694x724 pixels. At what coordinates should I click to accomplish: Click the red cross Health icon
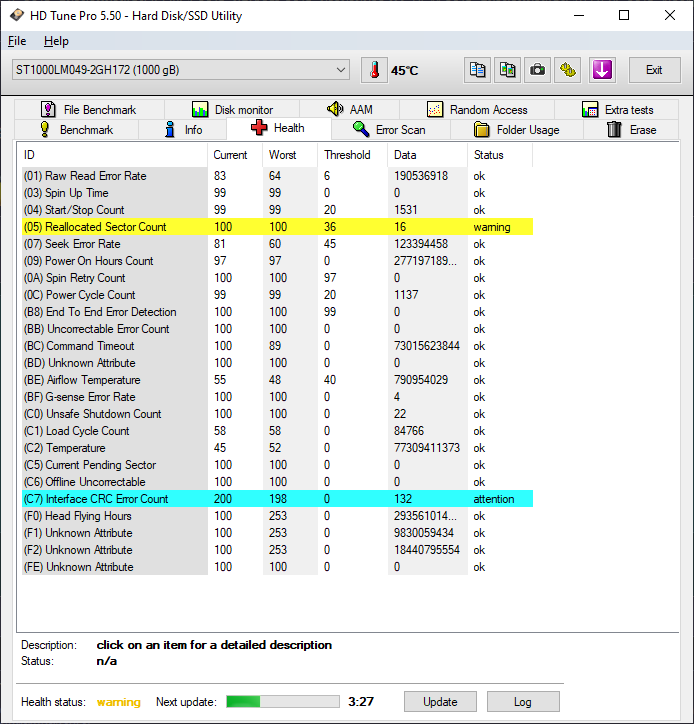pos(259,127)
